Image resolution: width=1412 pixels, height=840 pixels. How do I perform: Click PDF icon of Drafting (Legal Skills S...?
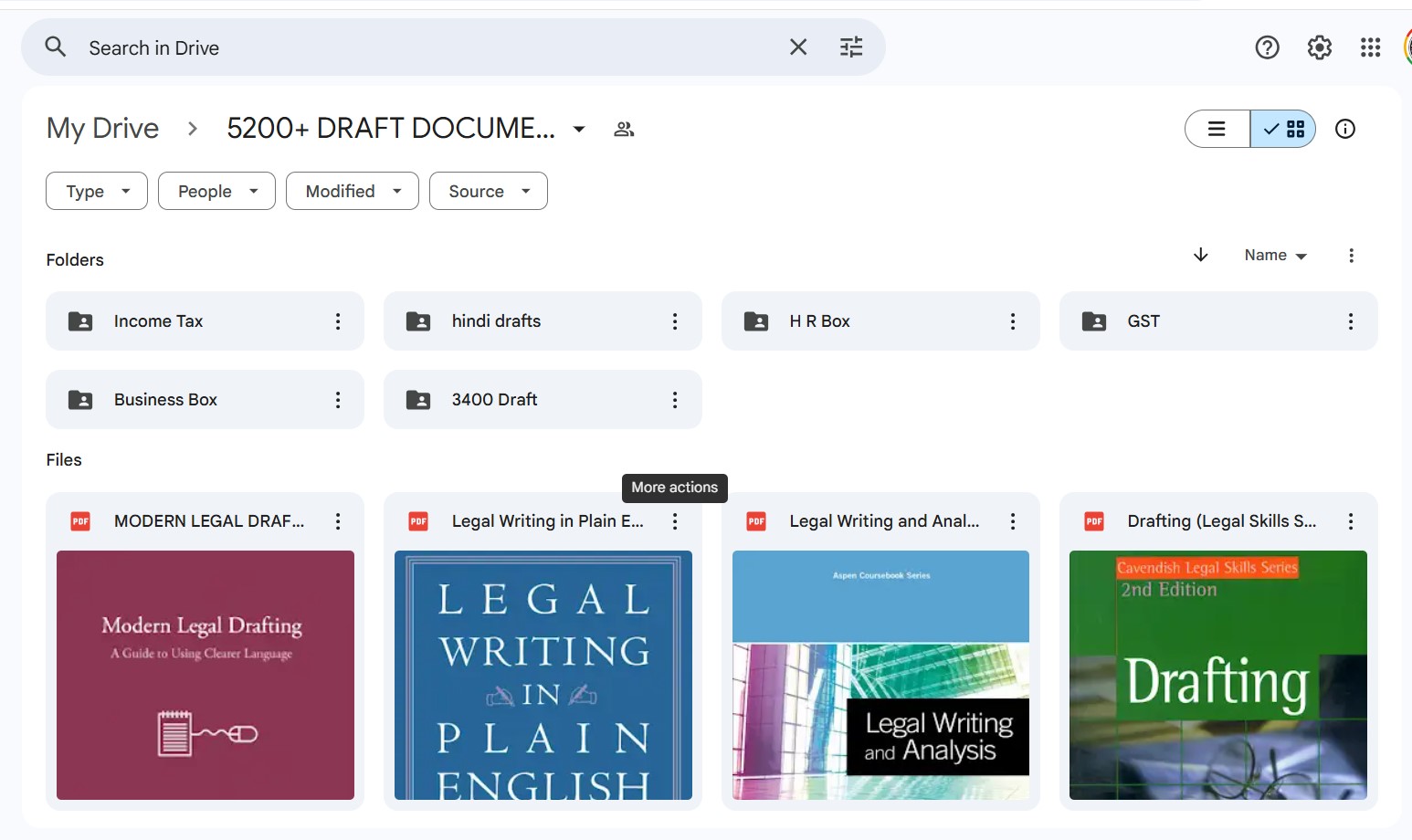click(x=1094, y=521)
